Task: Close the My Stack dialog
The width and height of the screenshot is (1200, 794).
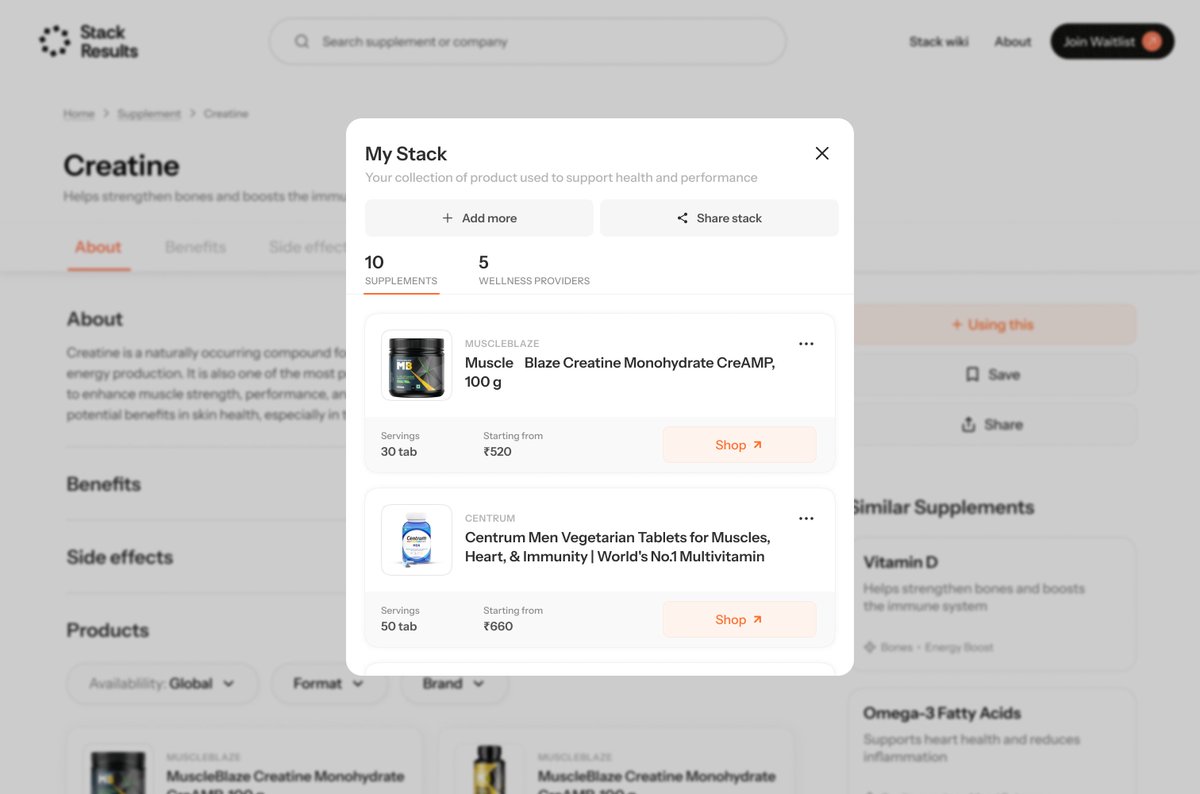Action: (822, 153)
